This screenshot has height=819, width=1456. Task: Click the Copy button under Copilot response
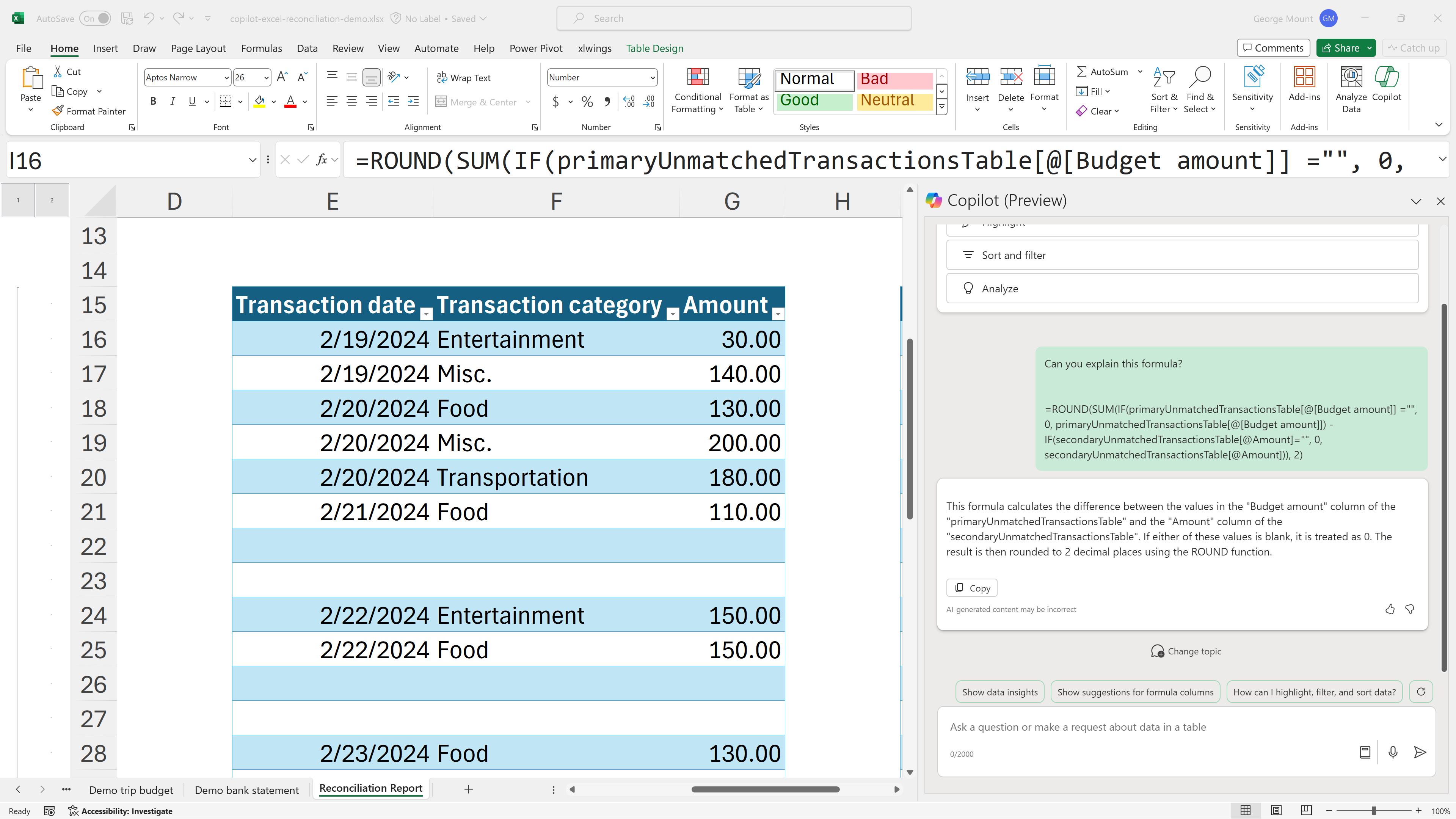[972, 588]
